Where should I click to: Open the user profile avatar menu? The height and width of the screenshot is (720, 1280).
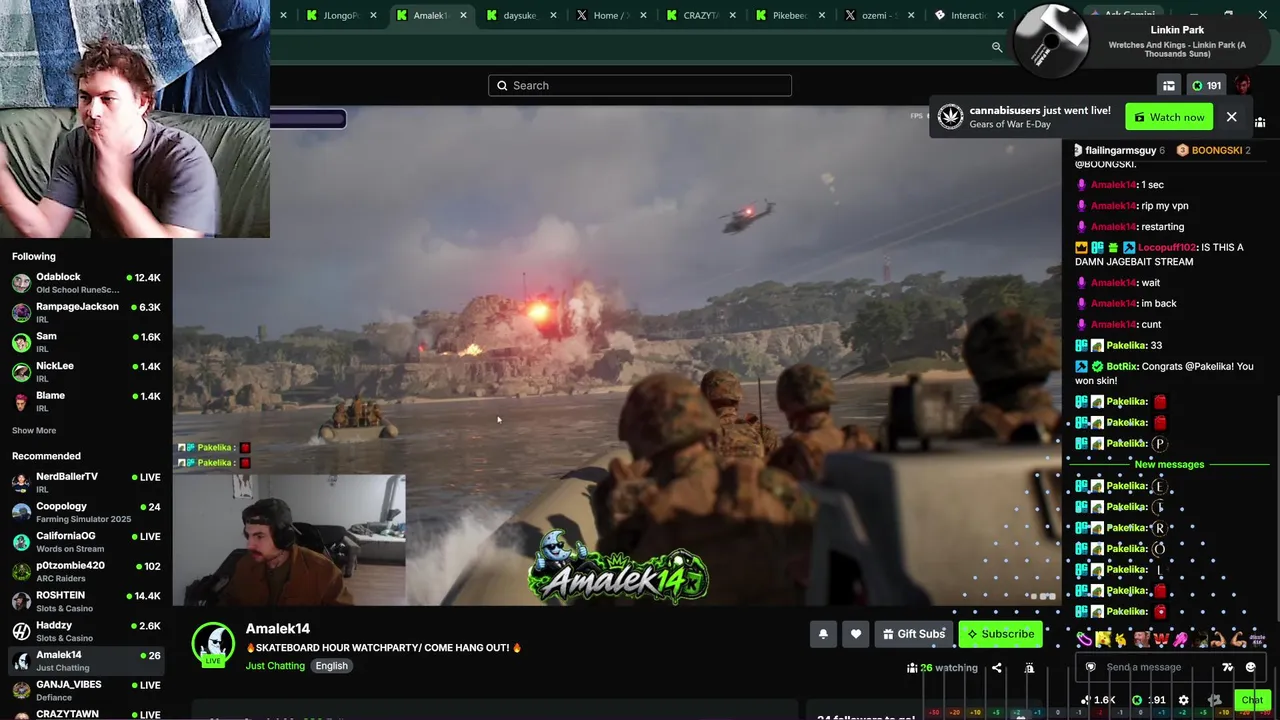click(x=1243, y=85)
